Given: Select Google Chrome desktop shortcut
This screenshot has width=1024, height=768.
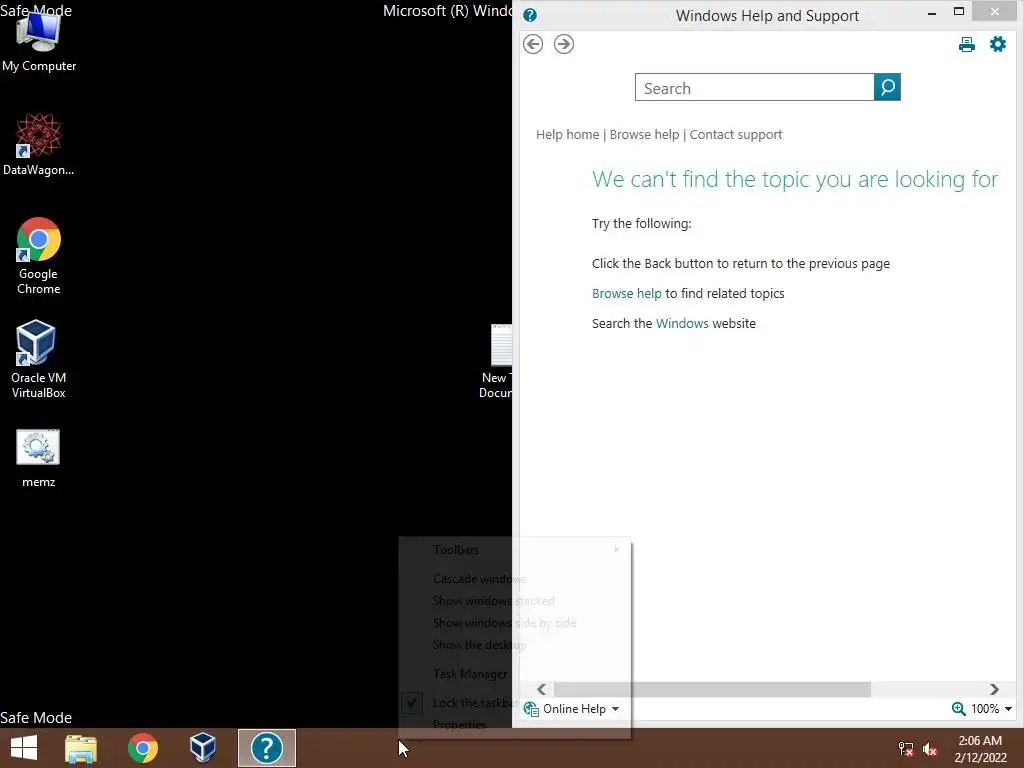Looking at the screenshot, I should [39, 255].
